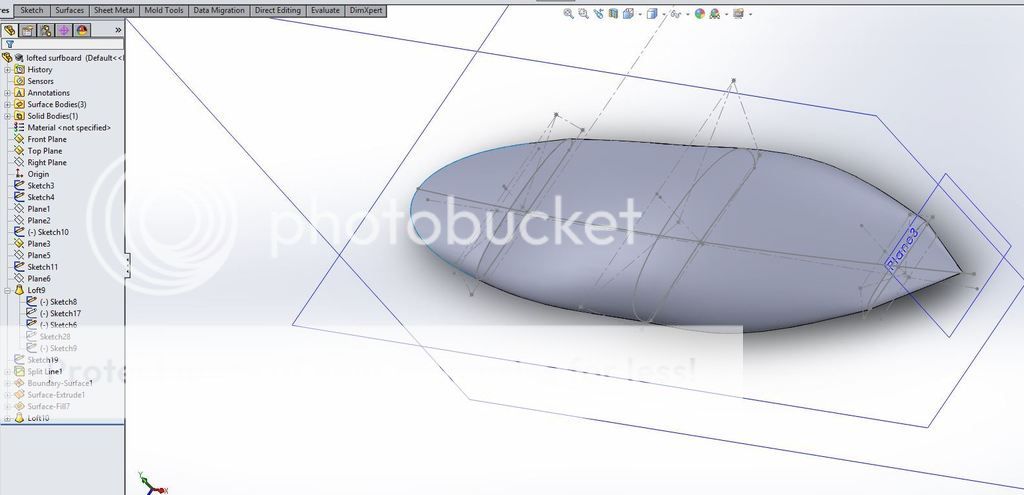Open the ConfigurationManager tab icon

point(46,30)
